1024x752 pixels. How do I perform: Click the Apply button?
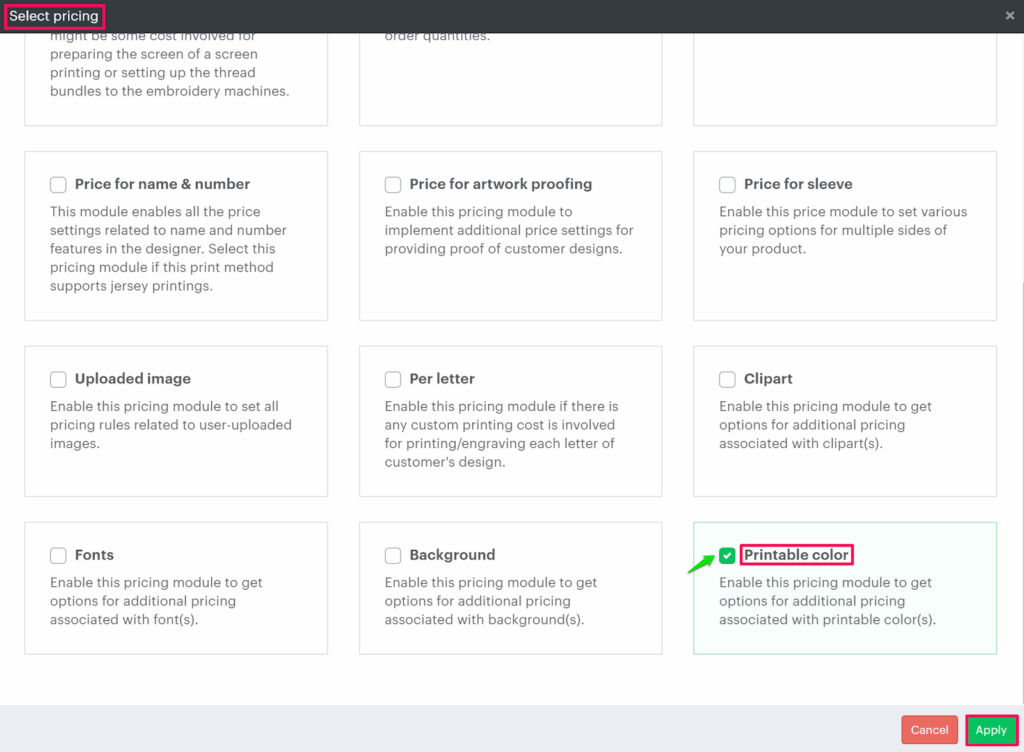[x=991, y=730]
